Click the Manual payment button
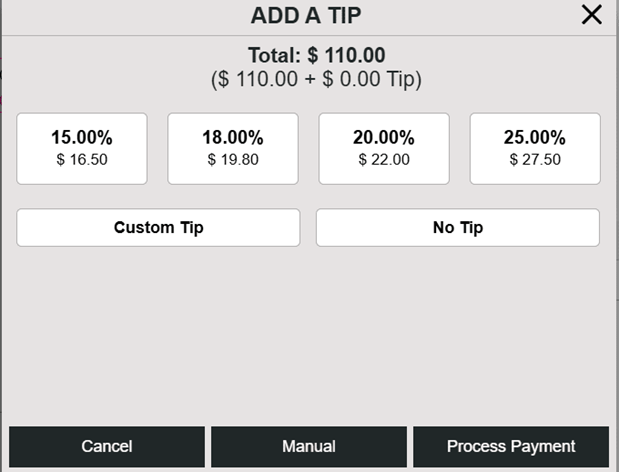Screen dimensions: 619x472 click(x=309, y=446)
